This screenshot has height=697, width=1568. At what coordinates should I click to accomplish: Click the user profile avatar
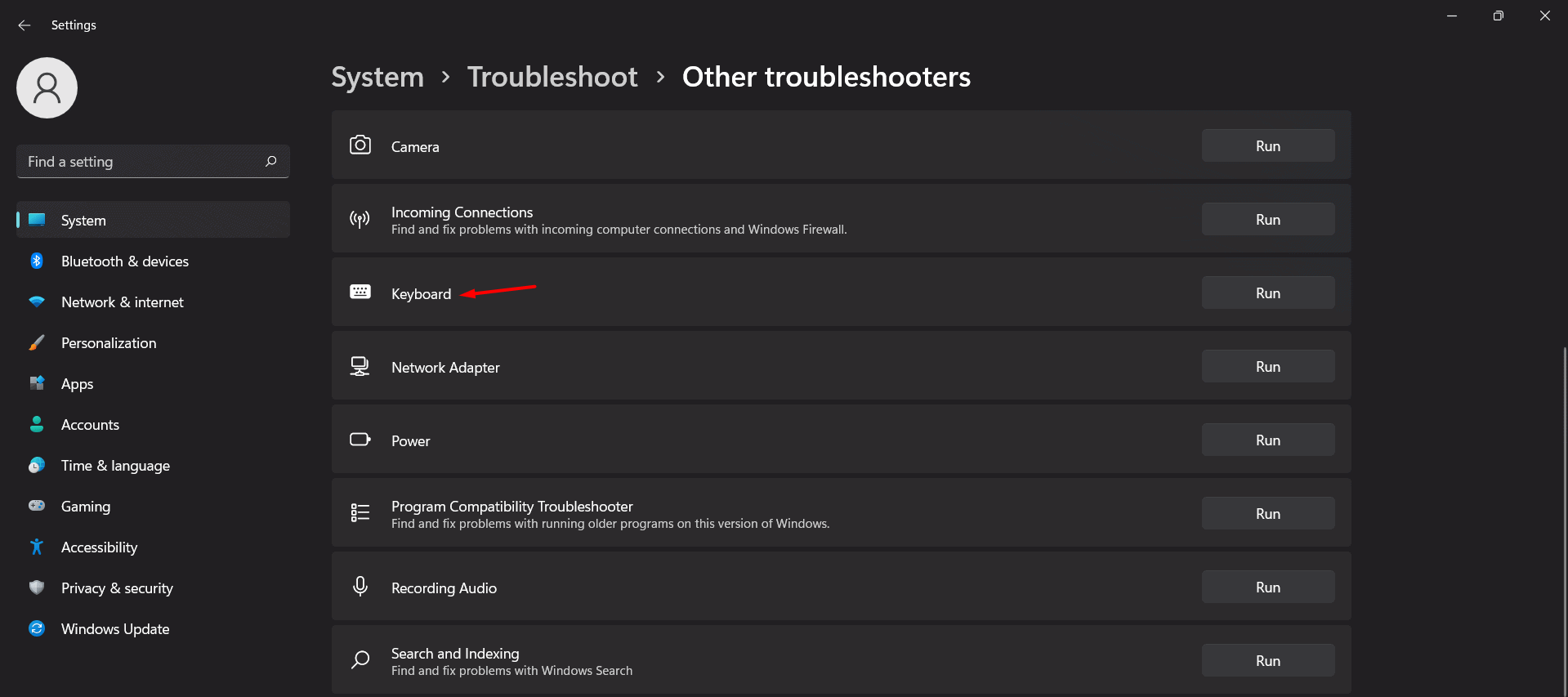pyautogui.click(x=47, y=87)
